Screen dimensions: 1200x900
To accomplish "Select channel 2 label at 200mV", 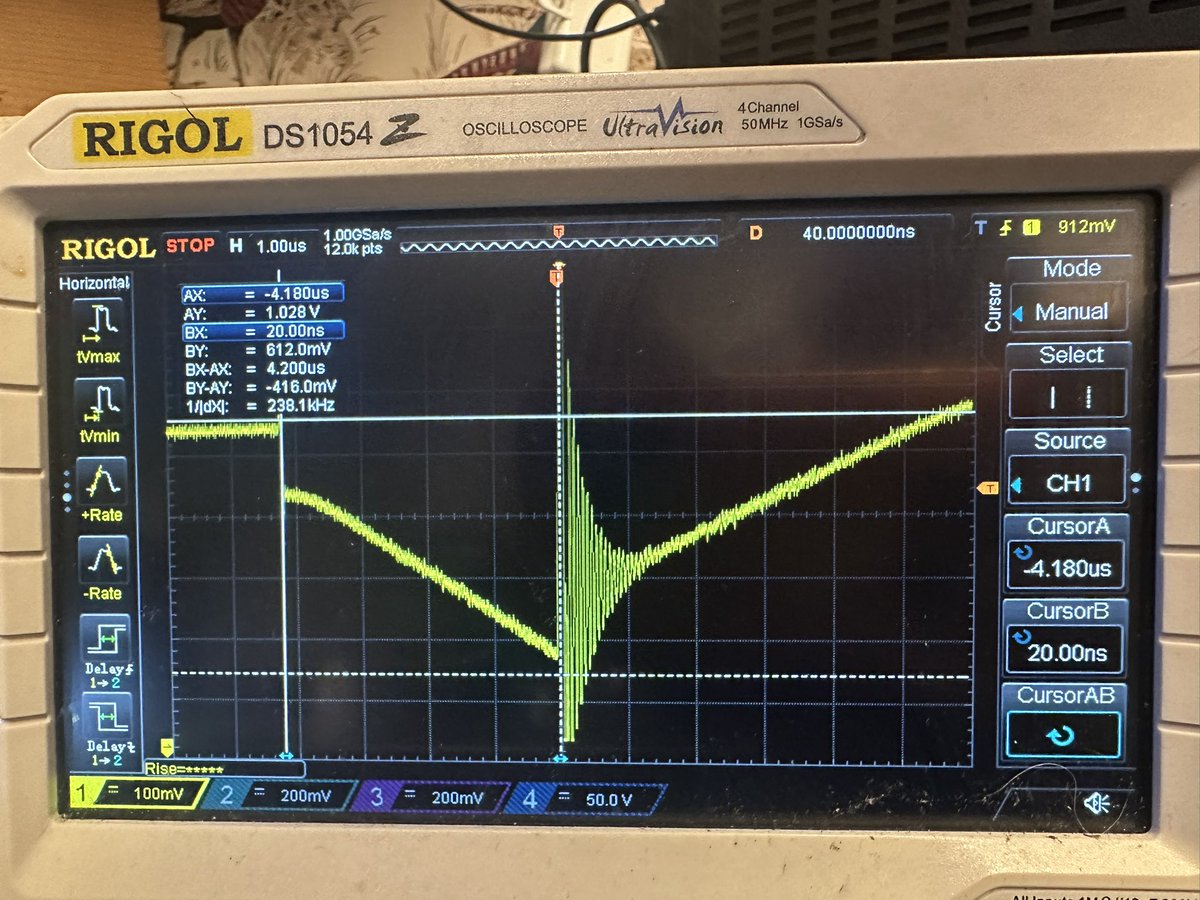I will click(283, 795).
